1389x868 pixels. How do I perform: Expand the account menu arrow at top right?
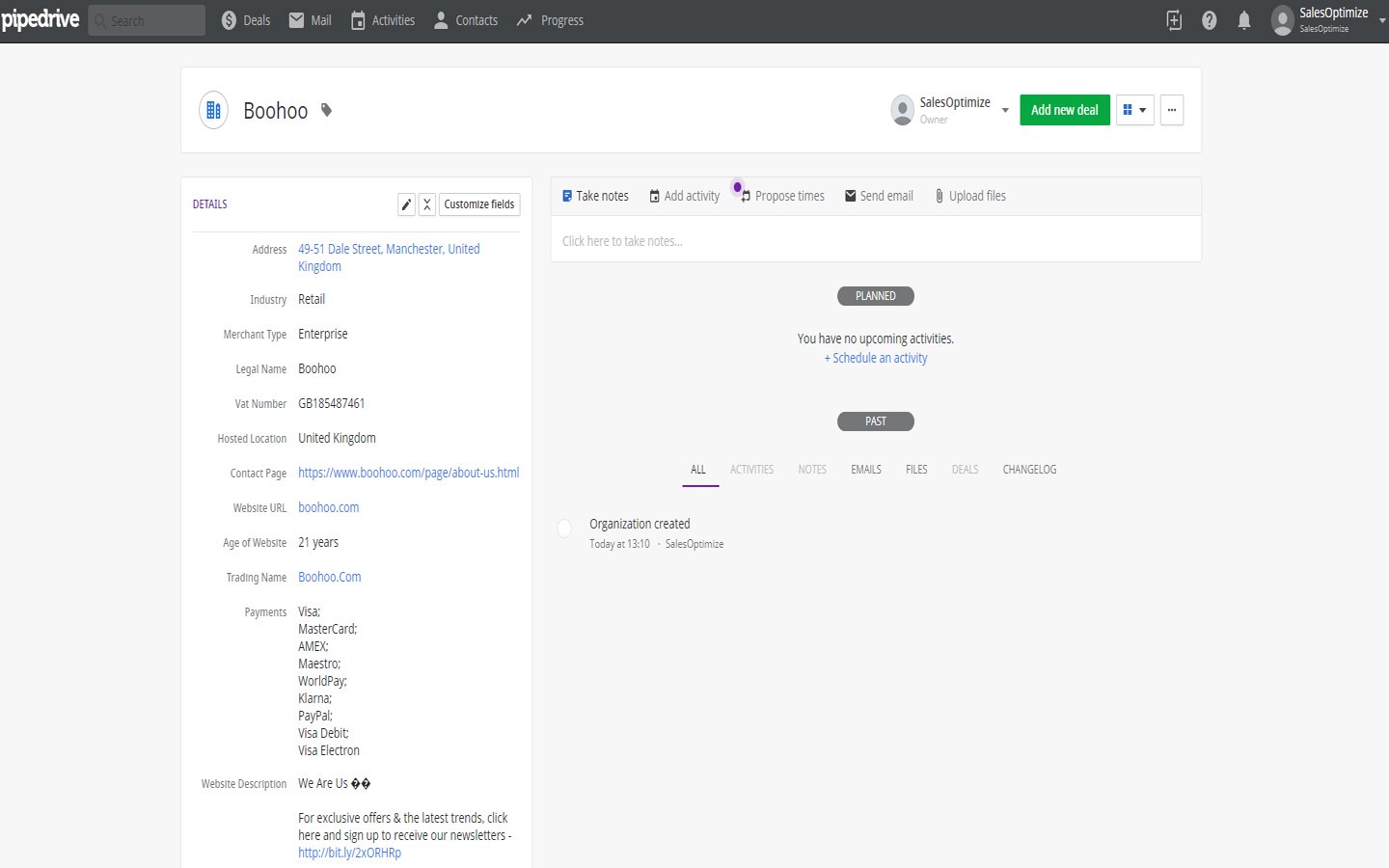point(1382,20)
